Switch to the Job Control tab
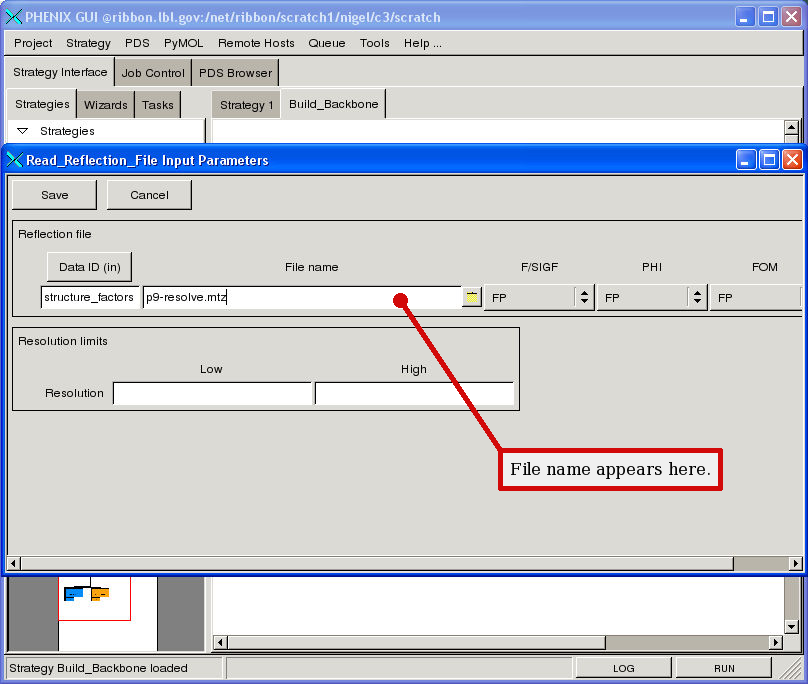The image size is (808, 684). [153, 73]
